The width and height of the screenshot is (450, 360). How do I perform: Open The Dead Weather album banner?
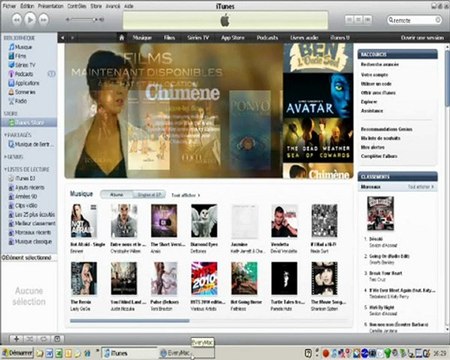point(318,140)
